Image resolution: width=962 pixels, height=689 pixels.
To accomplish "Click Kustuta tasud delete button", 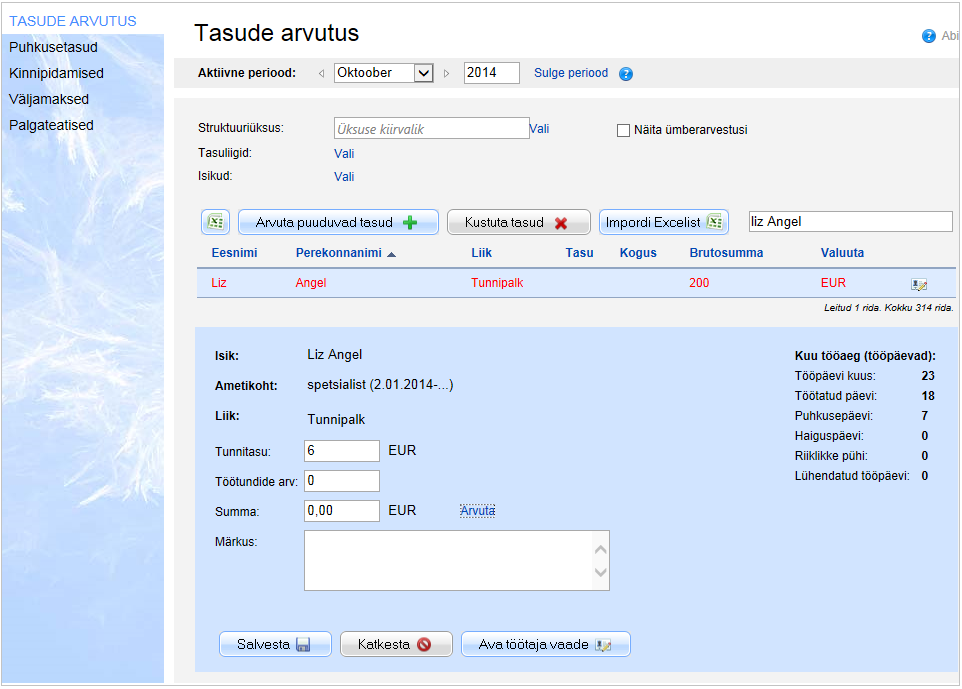I will 517,222.
